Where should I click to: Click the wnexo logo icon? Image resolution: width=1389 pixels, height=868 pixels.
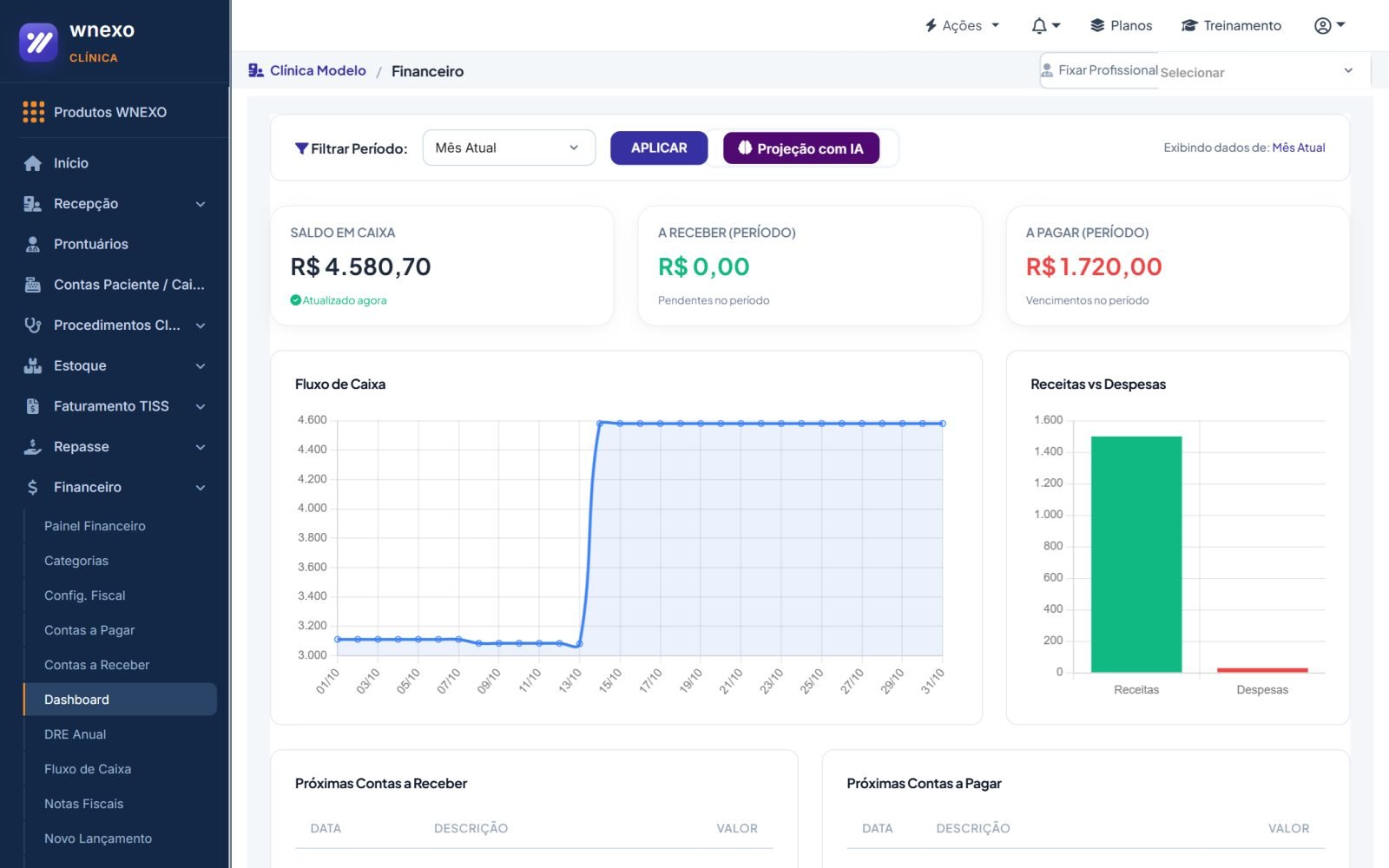38,42
